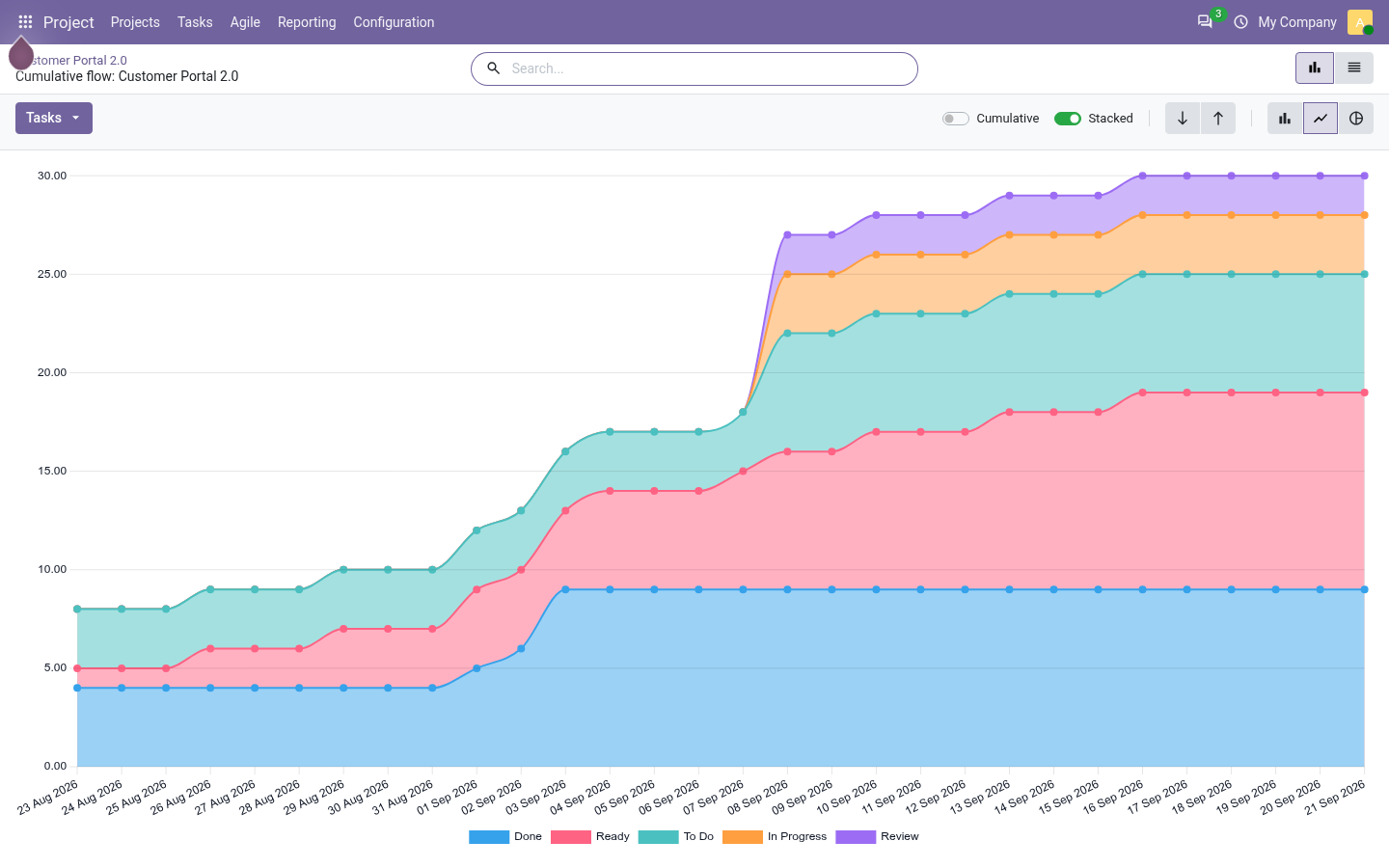Open the Tasks measures dropdown
The height and width of the screenshot is (868, 1389).
point(54,118)
